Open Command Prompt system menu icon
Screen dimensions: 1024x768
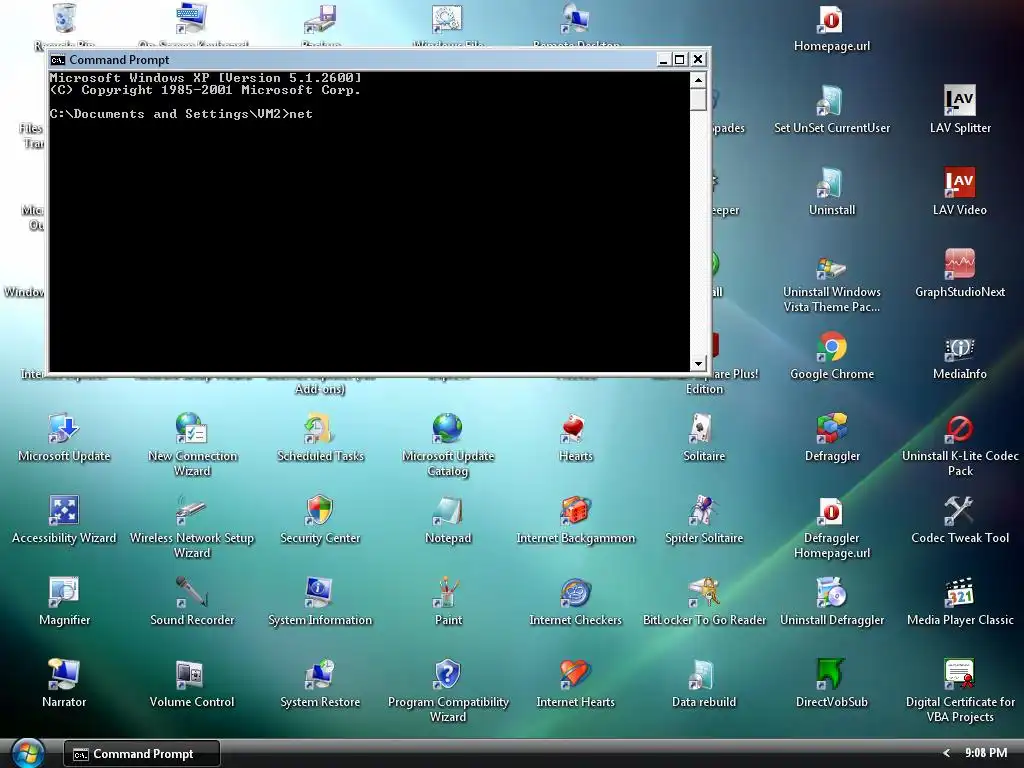(58, 60)
